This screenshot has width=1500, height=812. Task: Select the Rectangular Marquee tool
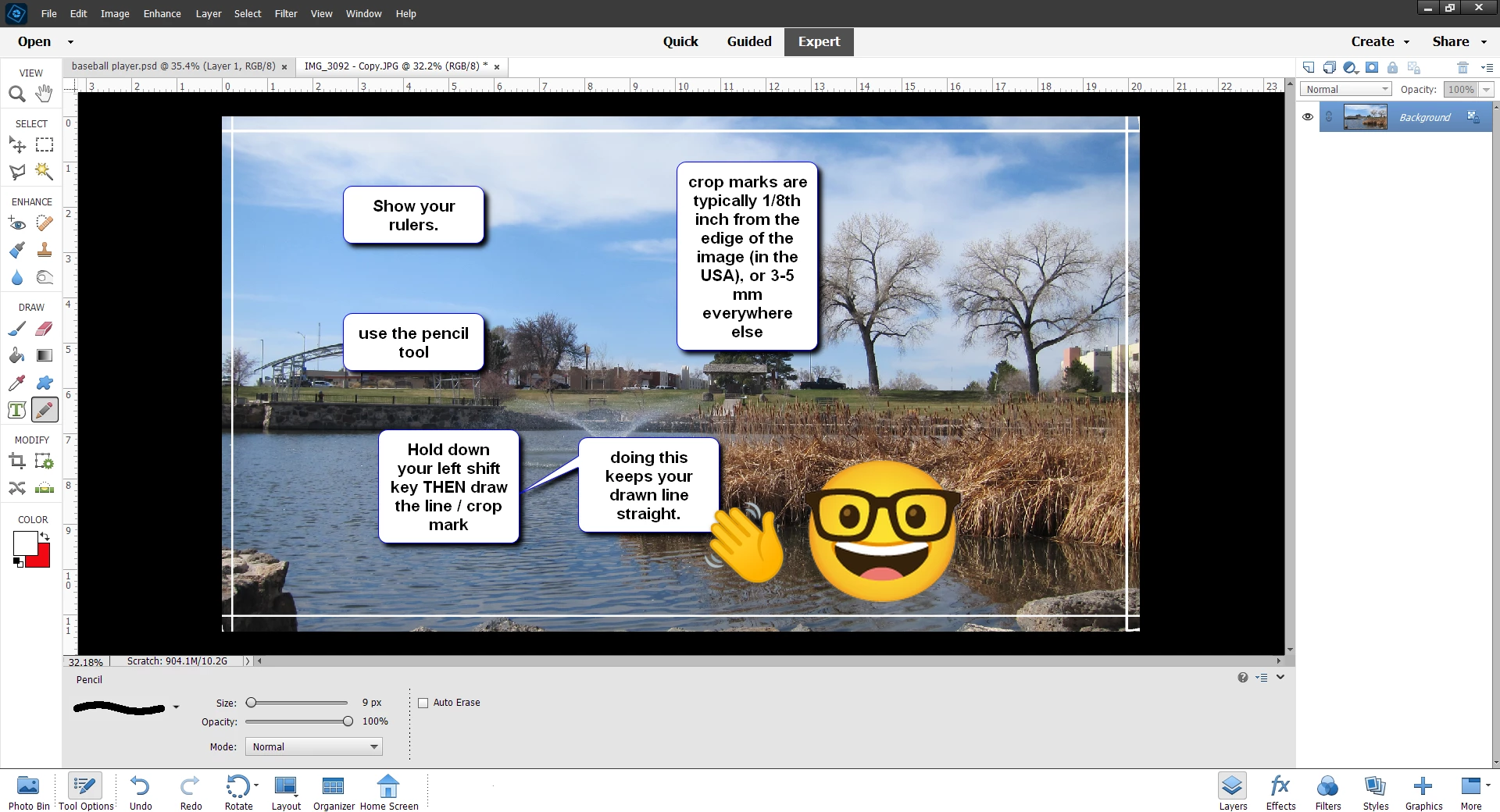coord(45,145)
